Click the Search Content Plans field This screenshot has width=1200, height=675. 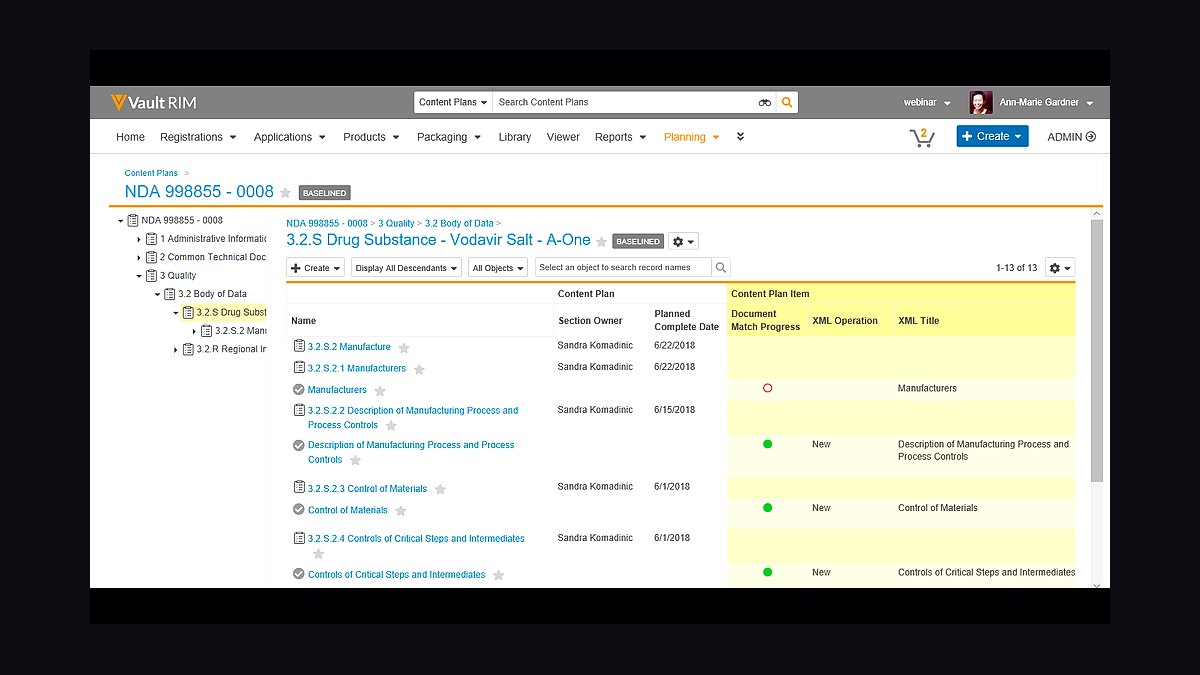pyautogui.click(x=625, y=102)
